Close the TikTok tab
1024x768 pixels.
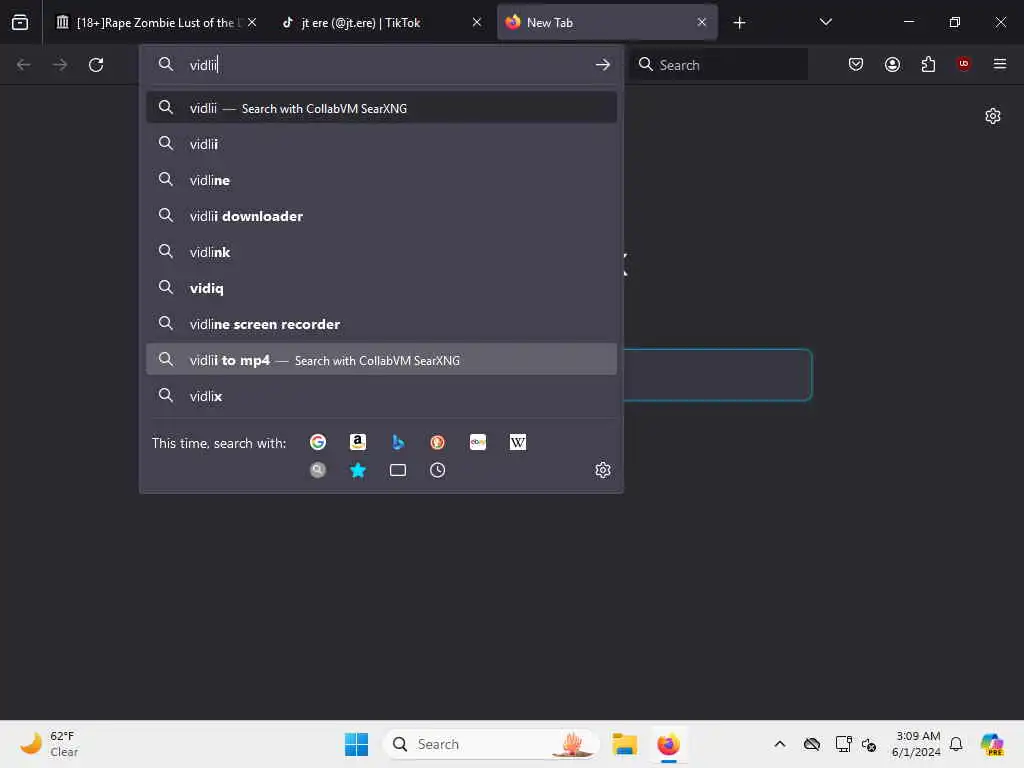pyautogui.click(x=477, y=22)
